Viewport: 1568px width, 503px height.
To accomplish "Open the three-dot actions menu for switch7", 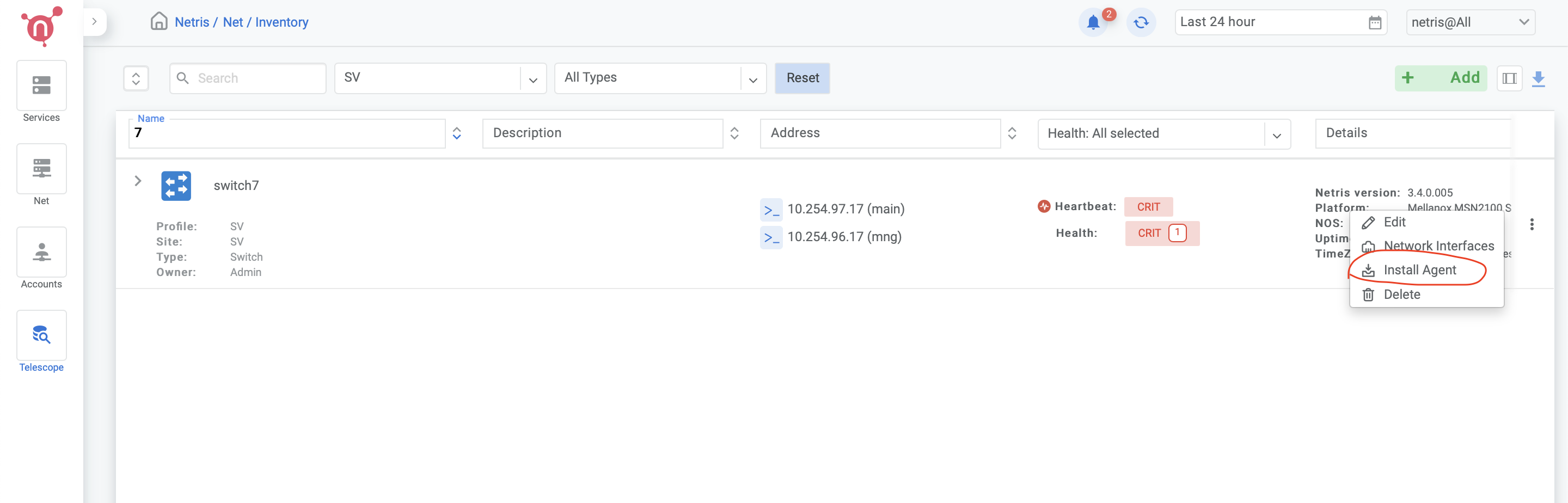I will (x=1532, y=224).
